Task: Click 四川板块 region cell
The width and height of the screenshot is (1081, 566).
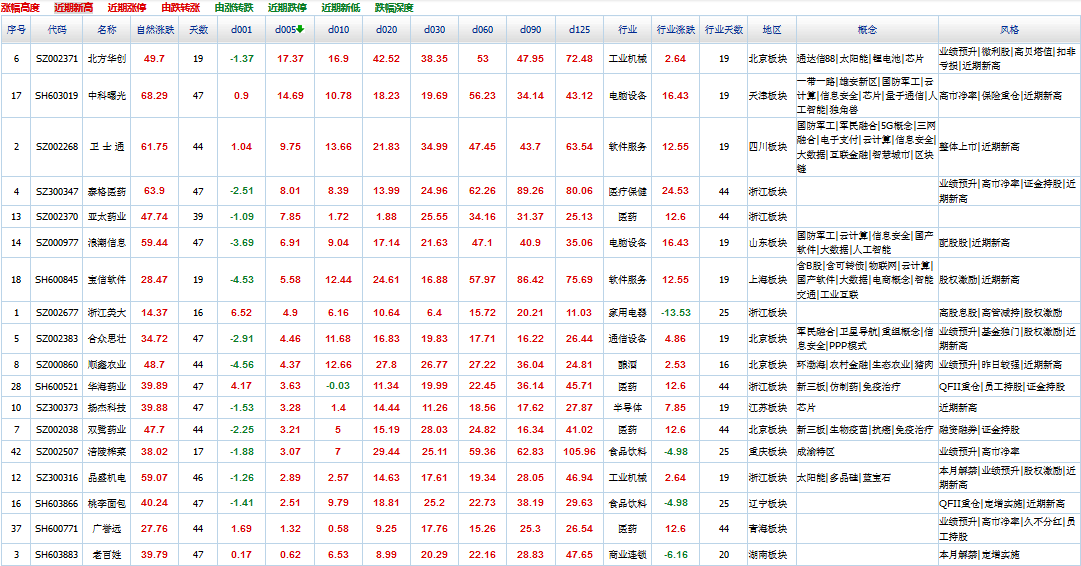Action: click(x=768, y=147)
